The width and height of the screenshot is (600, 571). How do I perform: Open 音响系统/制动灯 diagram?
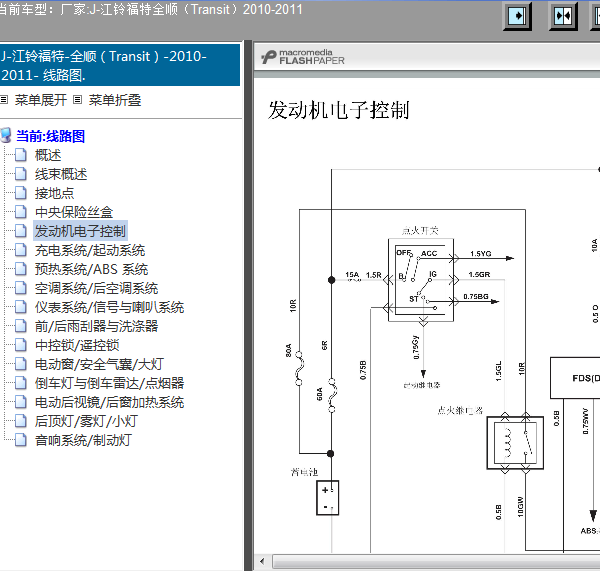(83, 440)
